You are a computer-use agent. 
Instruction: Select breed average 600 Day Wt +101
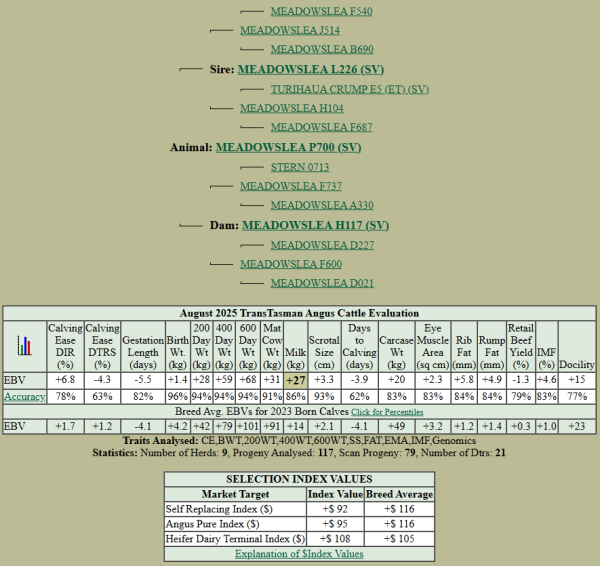click(x=248, y=426)
